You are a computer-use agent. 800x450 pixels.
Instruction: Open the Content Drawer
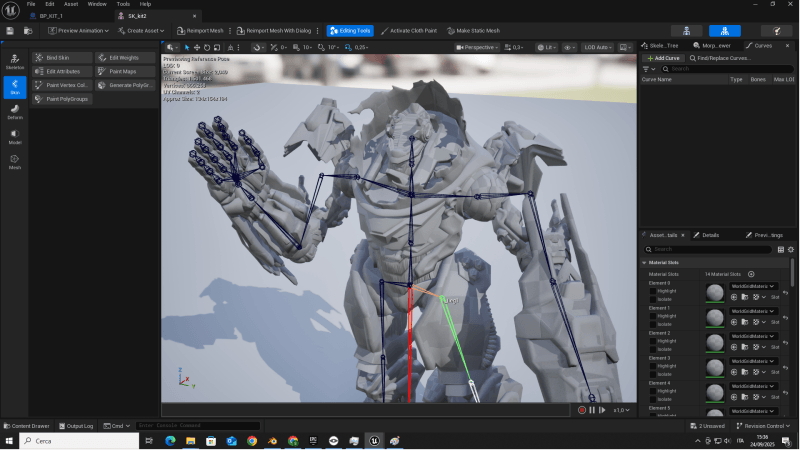pos(27,426)
